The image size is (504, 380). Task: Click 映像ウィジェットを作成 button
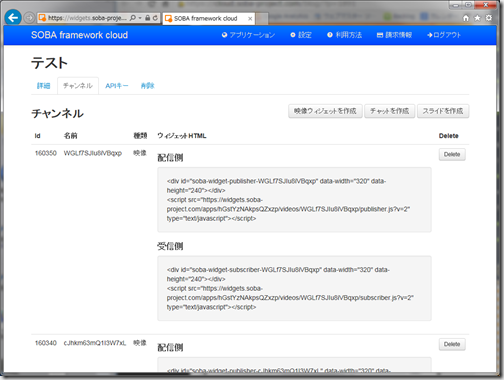325,111
